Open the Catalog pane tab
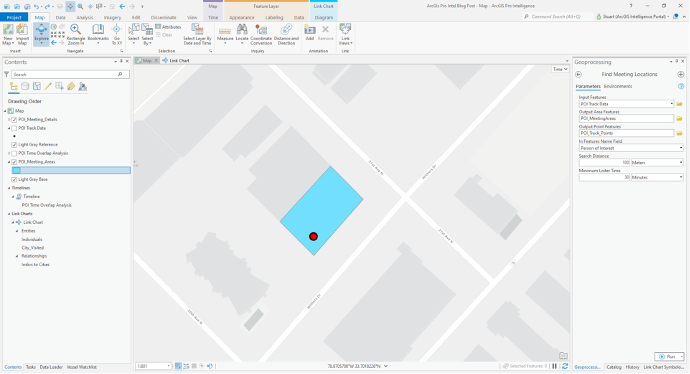 click(x=614, y=367)
